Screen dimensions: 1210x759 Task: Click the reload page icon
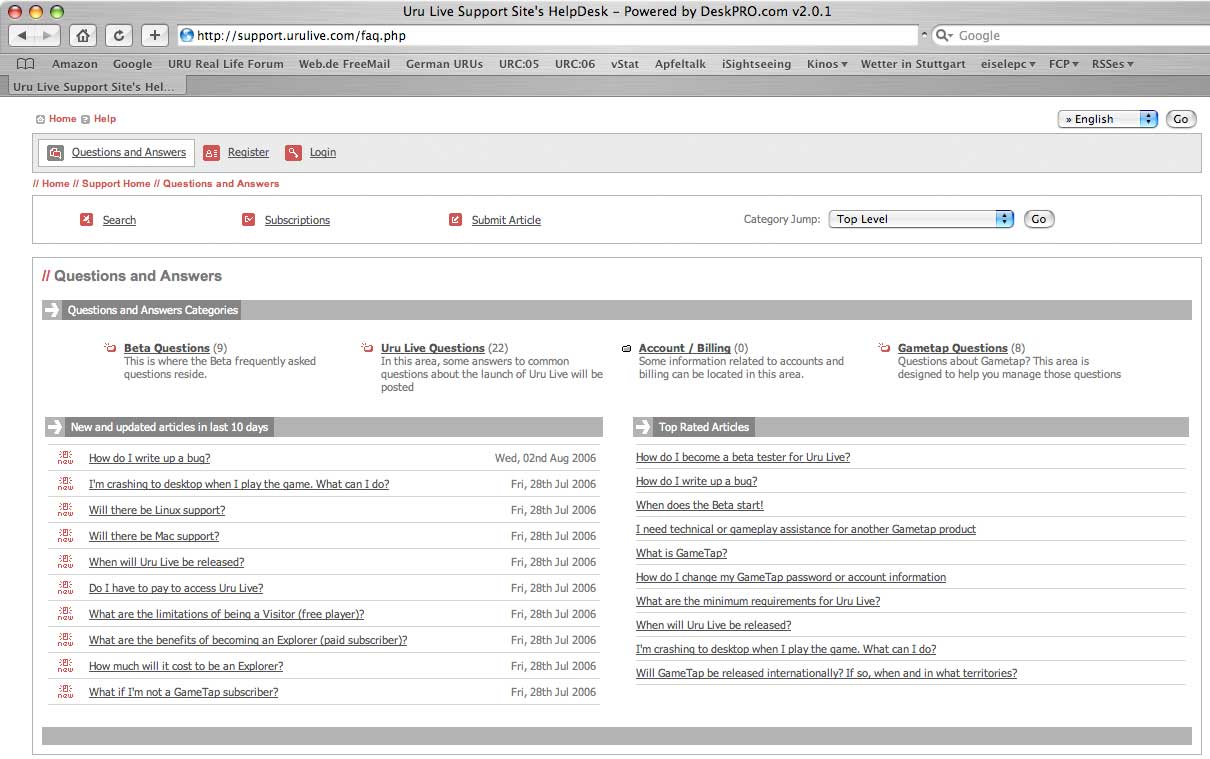pyautogui.click(x=118, y=35)
